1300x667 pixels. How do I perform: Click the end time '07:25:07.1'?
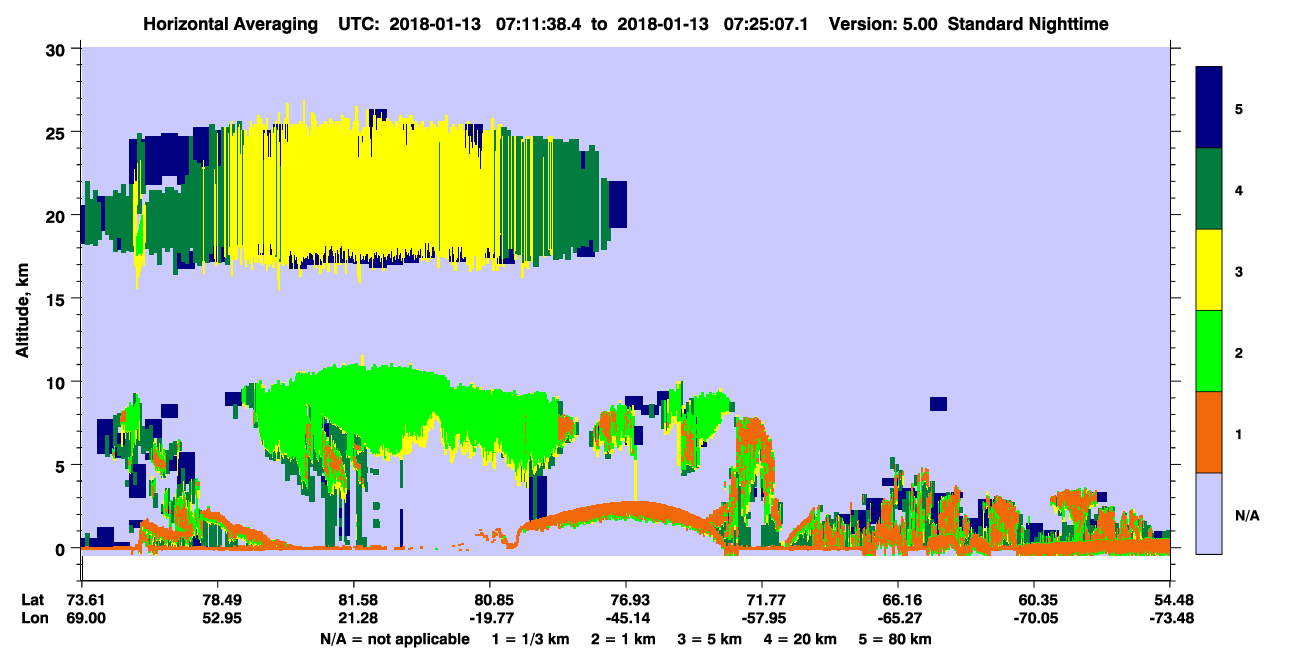[x=765, y=23]
